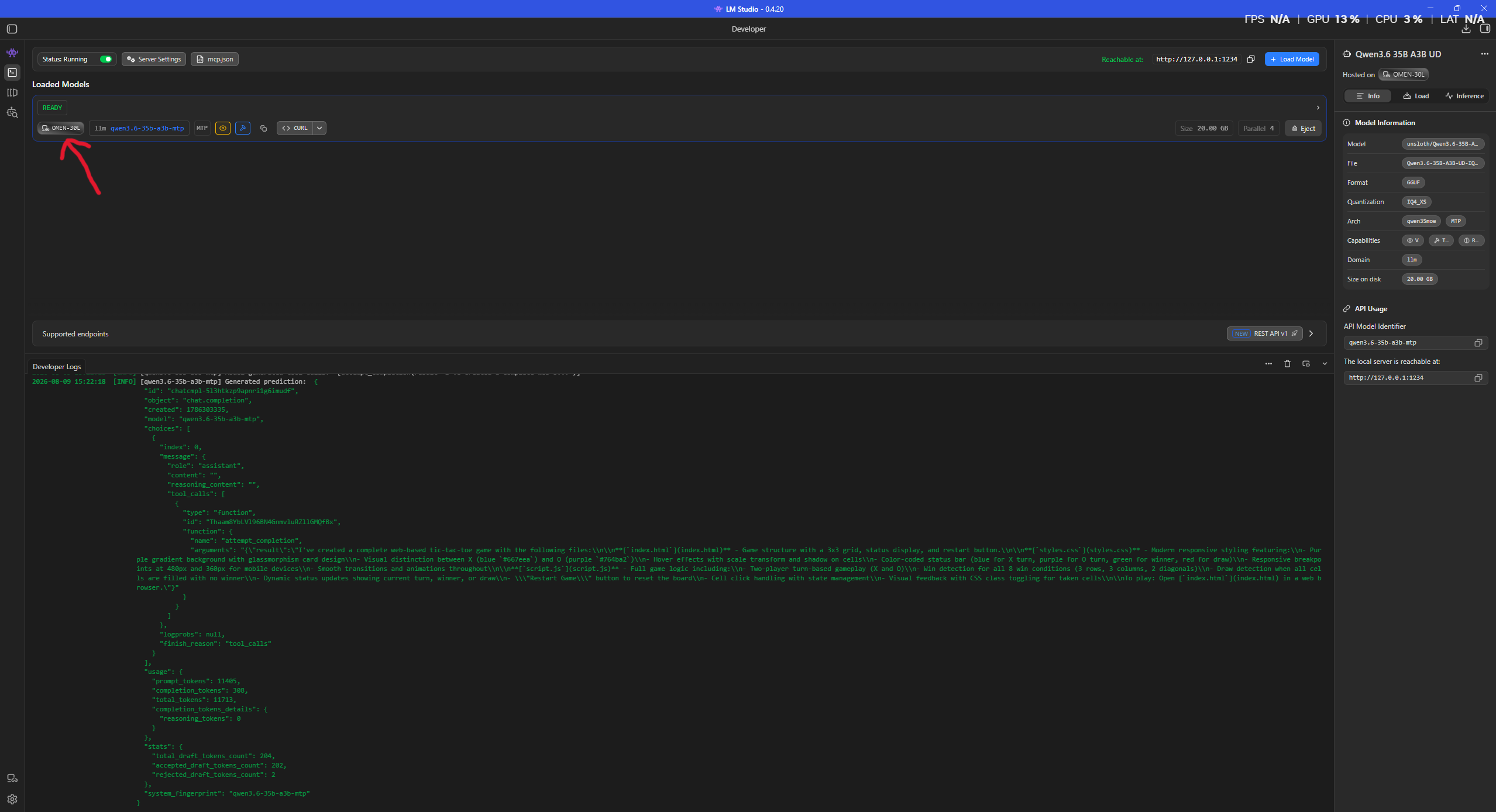Open the Discover model search icon

click(12, 112)
